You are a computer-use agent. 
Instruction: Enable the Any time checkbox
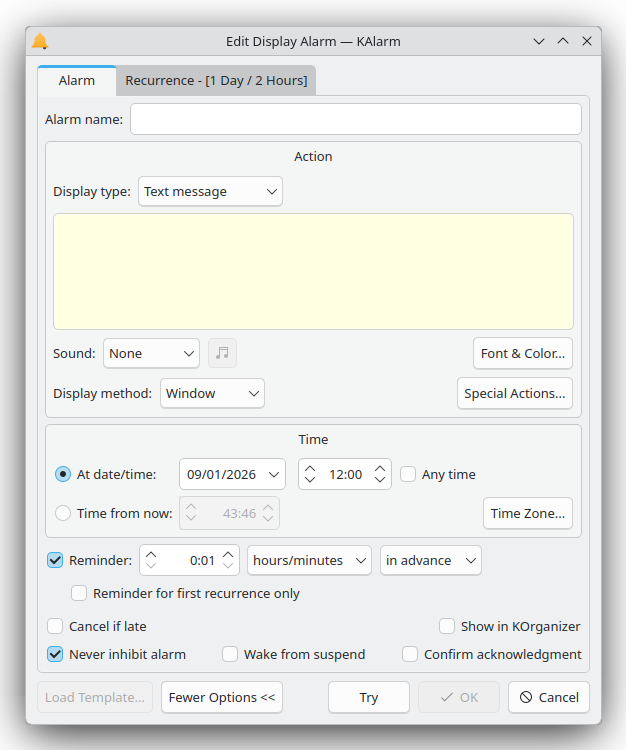pos(408,474)
